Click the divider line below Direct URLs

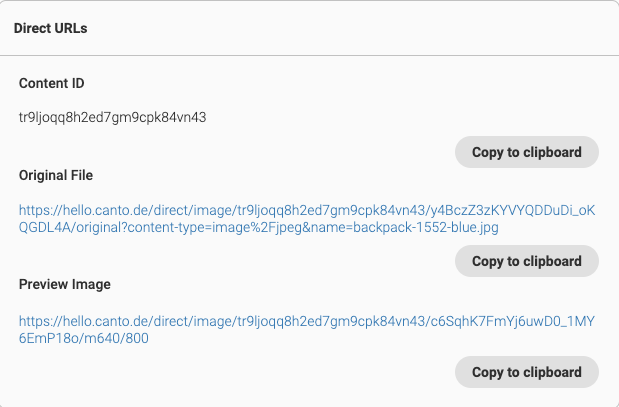pyautogui.click(x=309, y=55)
